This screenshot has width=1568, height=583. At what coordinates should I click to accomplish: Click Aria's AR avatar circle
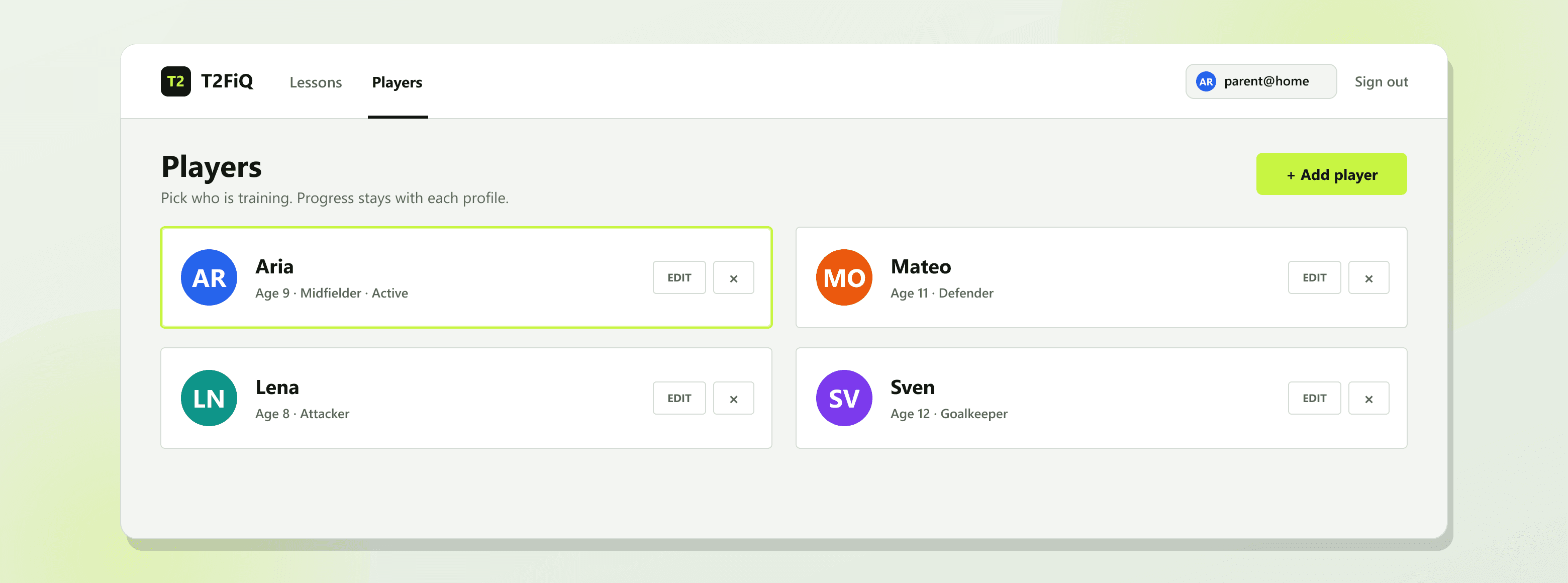209,277
